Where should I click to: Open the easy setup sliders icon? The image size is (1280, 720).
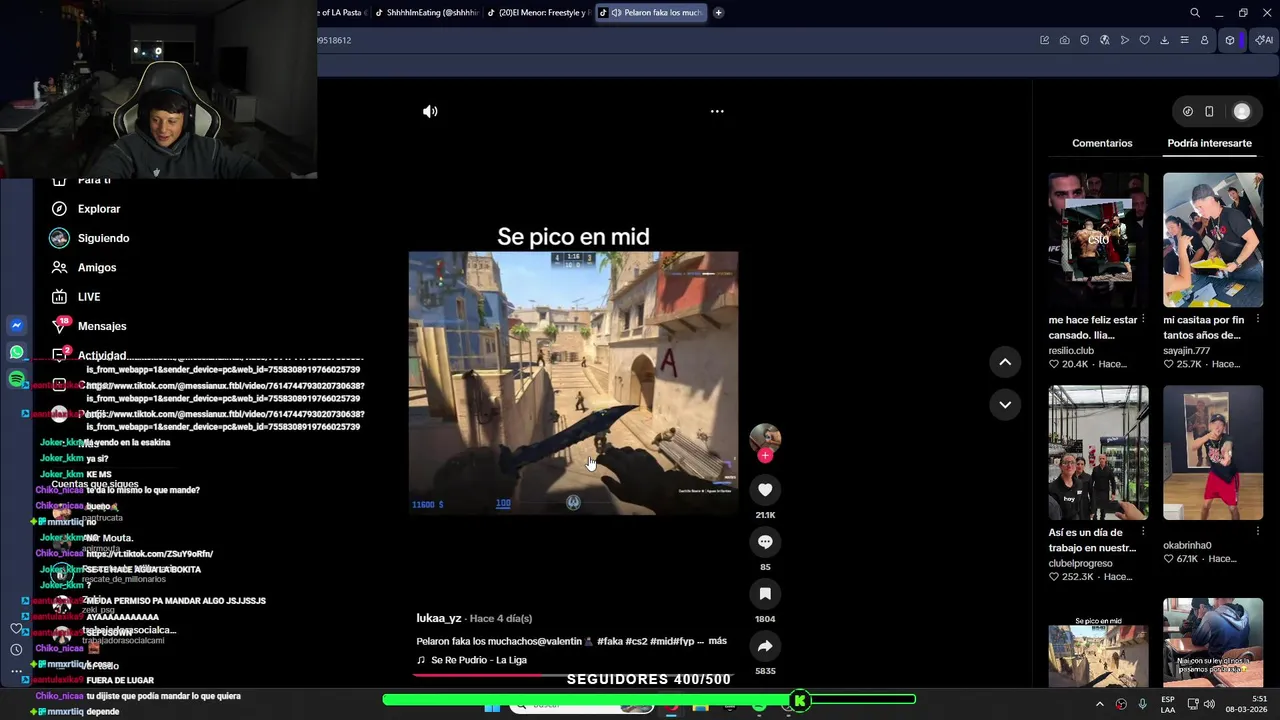point(1184,40)
